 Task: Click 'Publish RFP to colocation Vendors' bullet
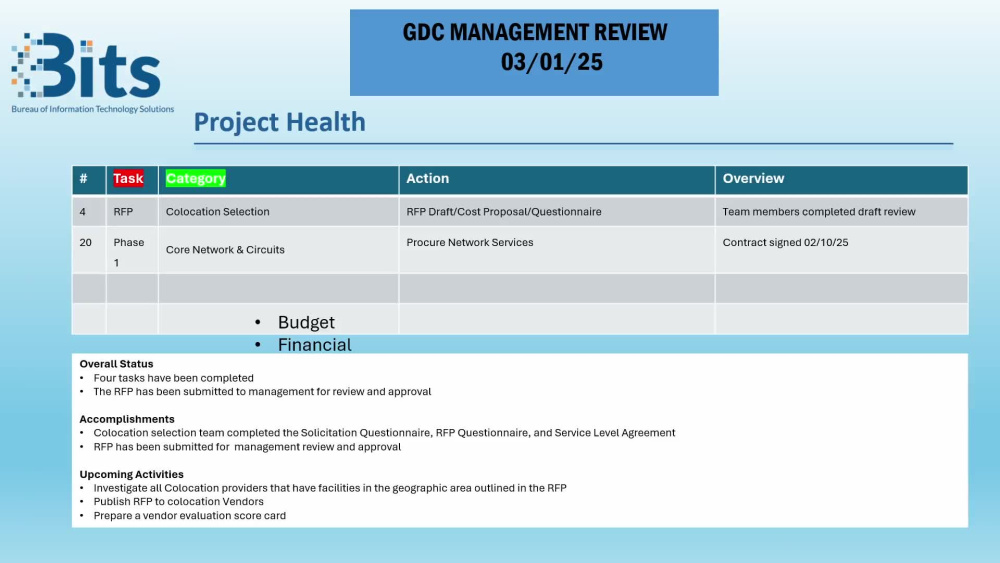click(x=179, y=502)
